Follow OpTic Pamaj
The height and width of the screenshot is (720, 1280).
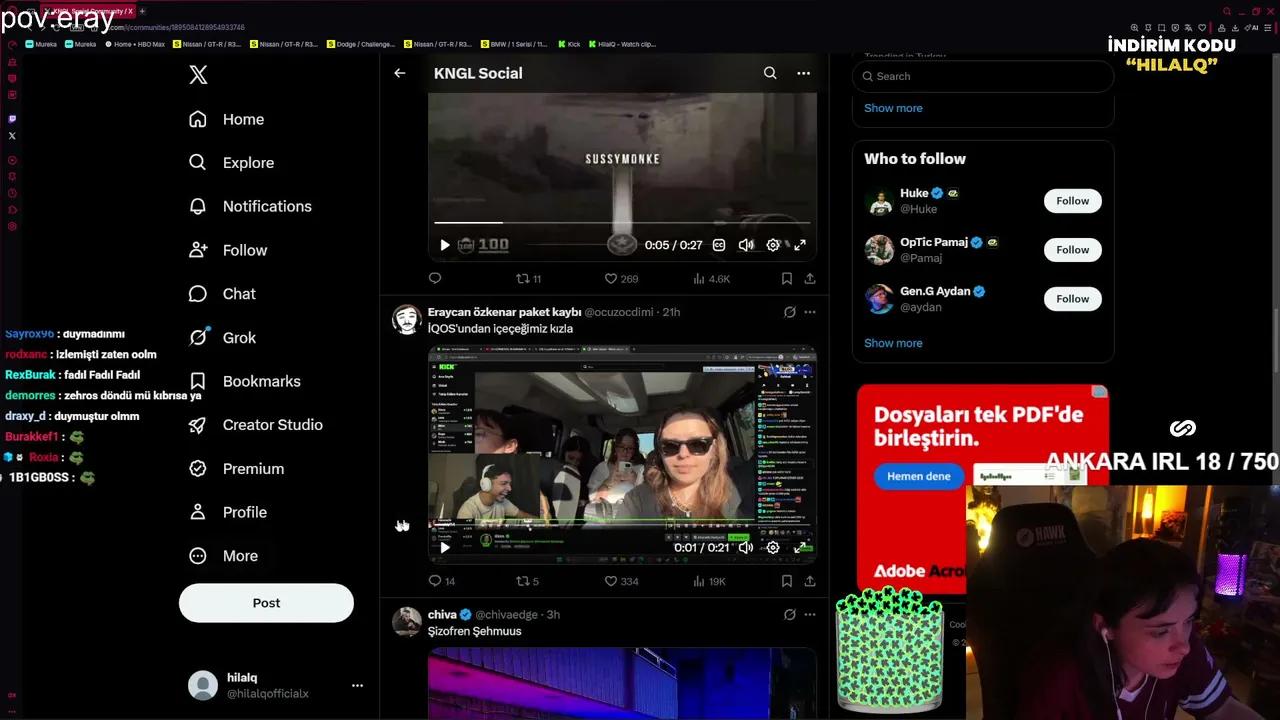pos(1072,250)
